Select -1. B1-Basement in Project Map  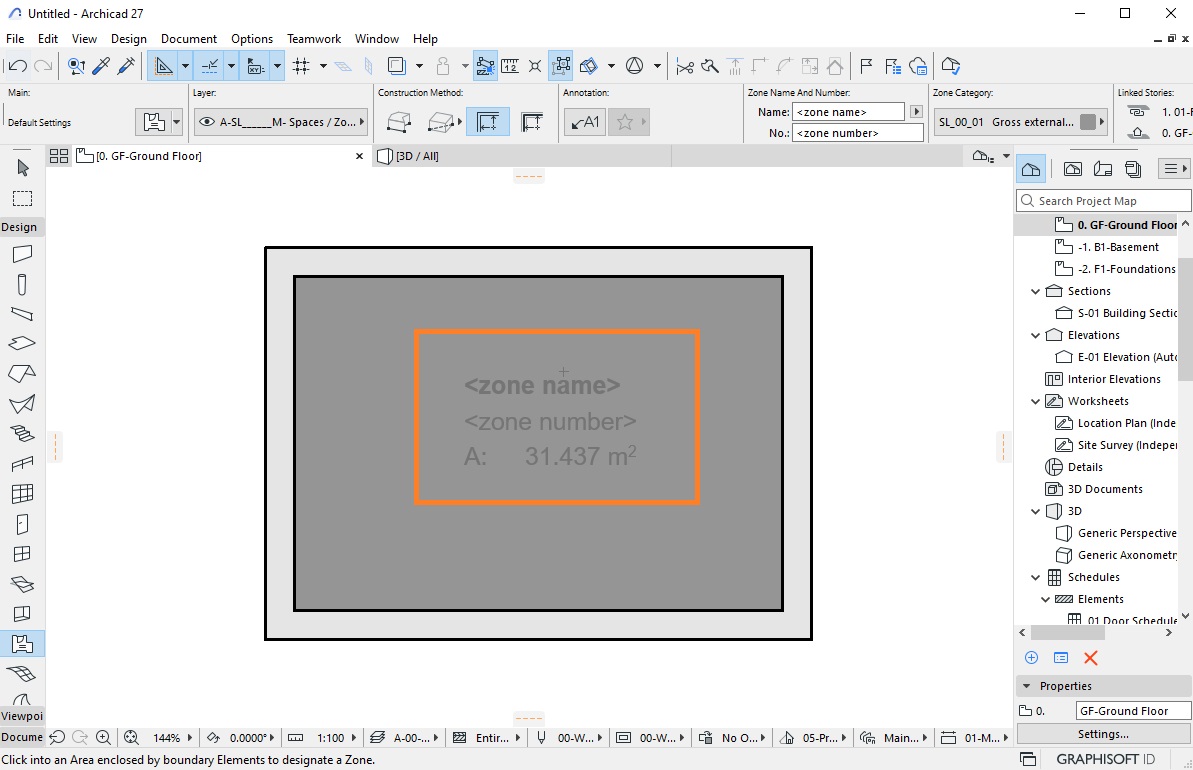pyautogui.click(x=1118, y=247)
